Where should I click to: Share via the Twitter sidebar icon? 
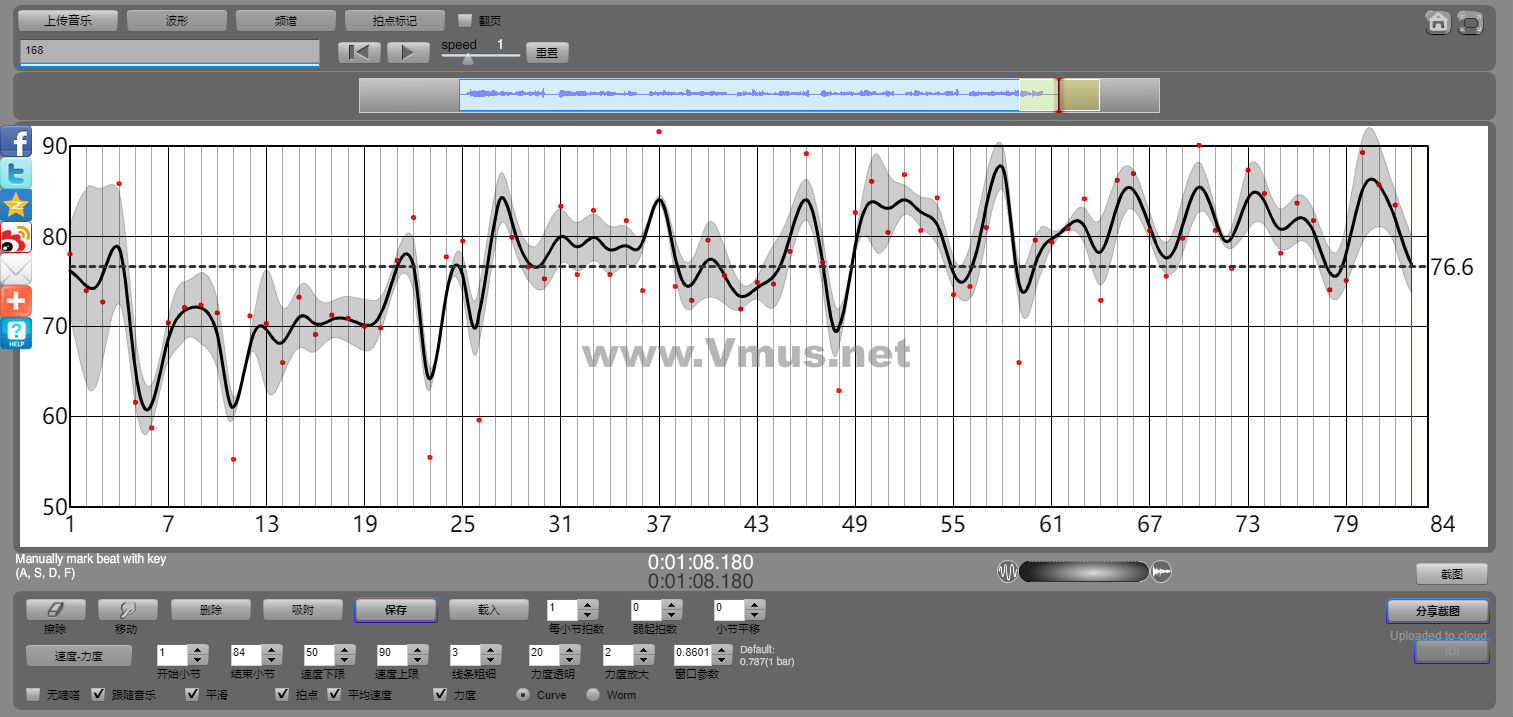click(16, 173)
